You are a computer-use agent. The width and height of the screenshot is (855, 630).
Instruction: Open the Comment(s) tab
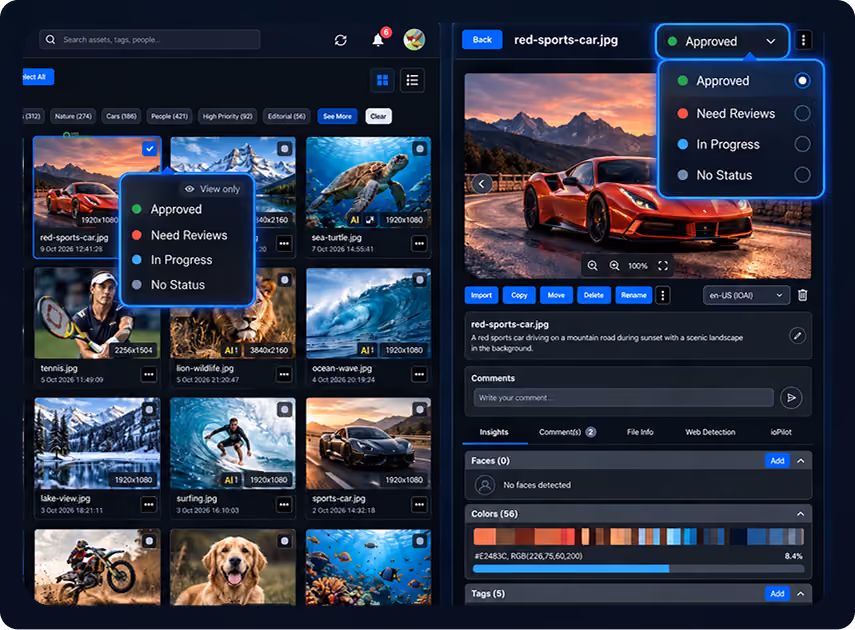tap(567, 432)
